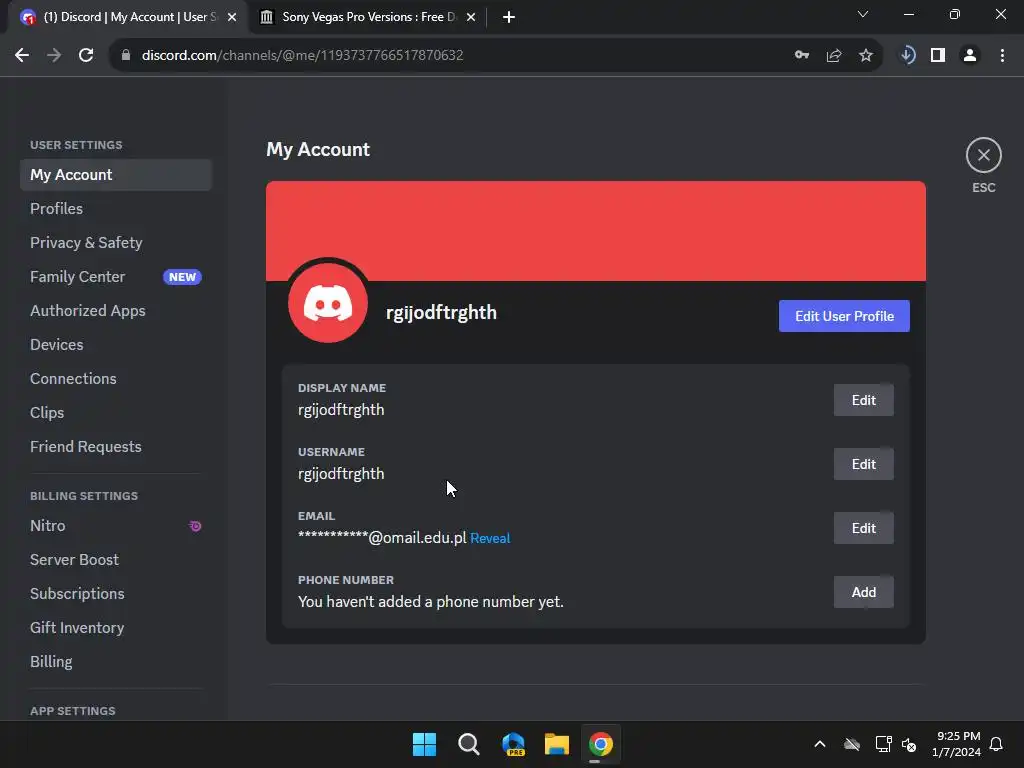Click the address bar URL

pyautogui.click(x=302, y=56)
